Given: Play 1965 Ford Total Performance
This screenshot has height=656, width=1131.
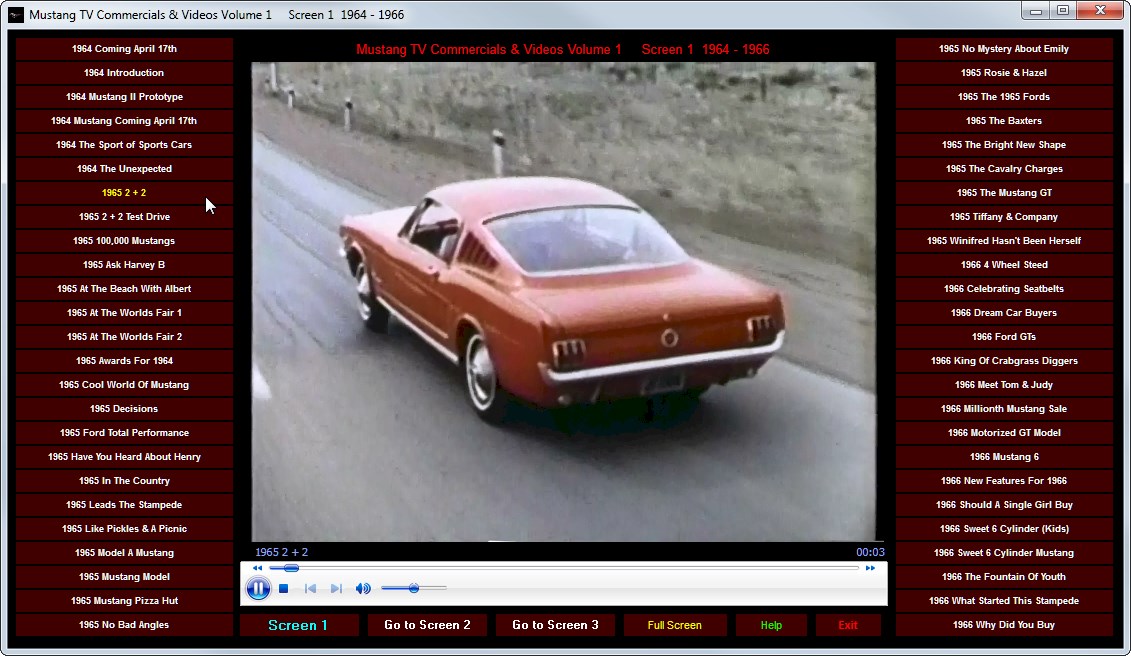Looking at the screenshot, I should click(124, 432).
